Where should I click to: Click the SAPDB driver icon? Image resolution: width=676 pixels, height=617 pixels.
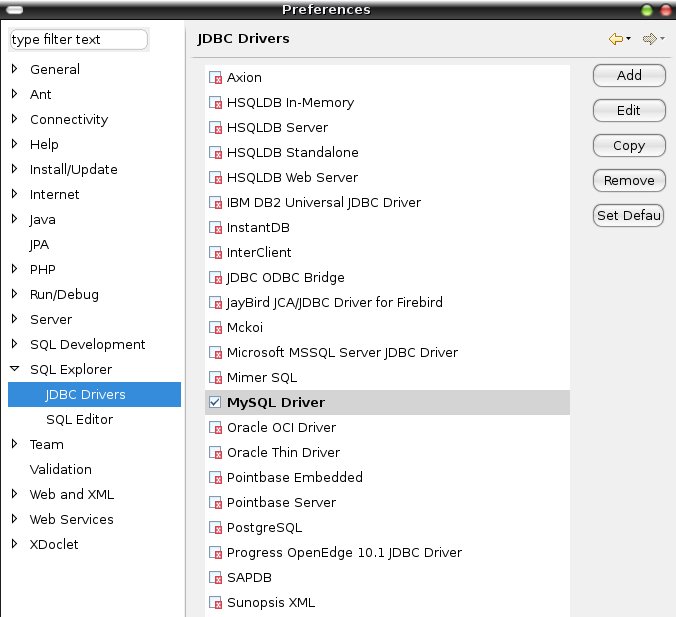(x=215, y=578)
